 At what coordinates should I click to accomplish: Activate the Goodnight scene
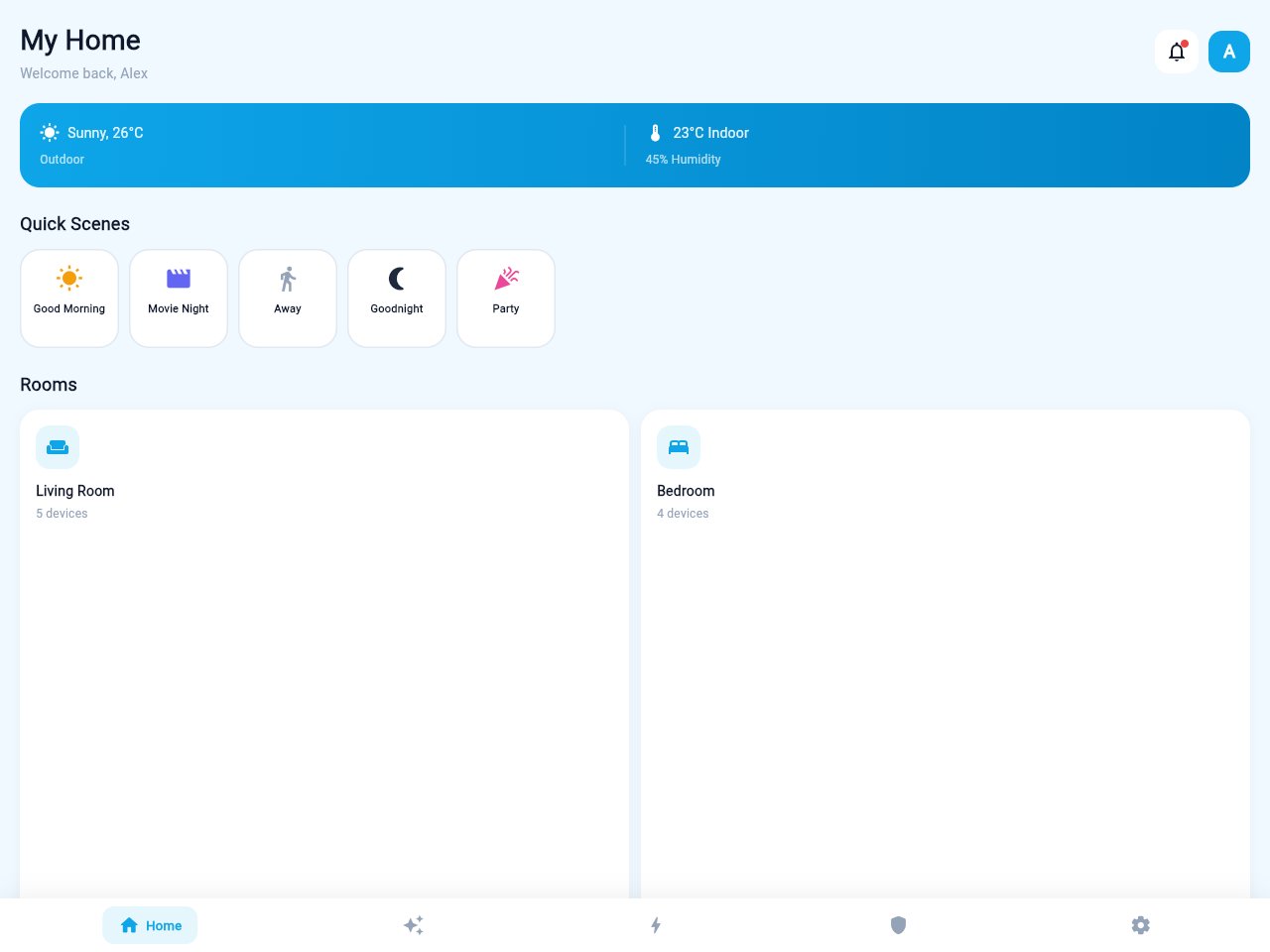397,298
